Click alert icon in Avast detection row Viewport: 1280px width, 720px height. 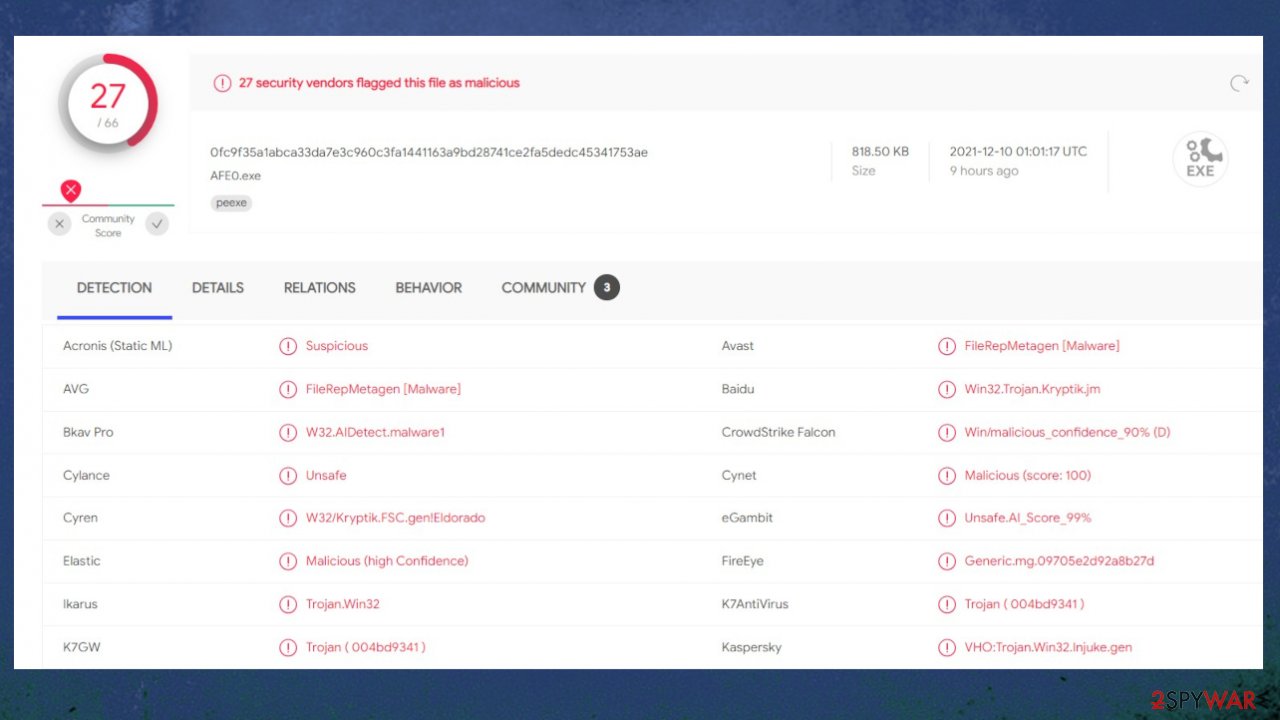(947, 346)
